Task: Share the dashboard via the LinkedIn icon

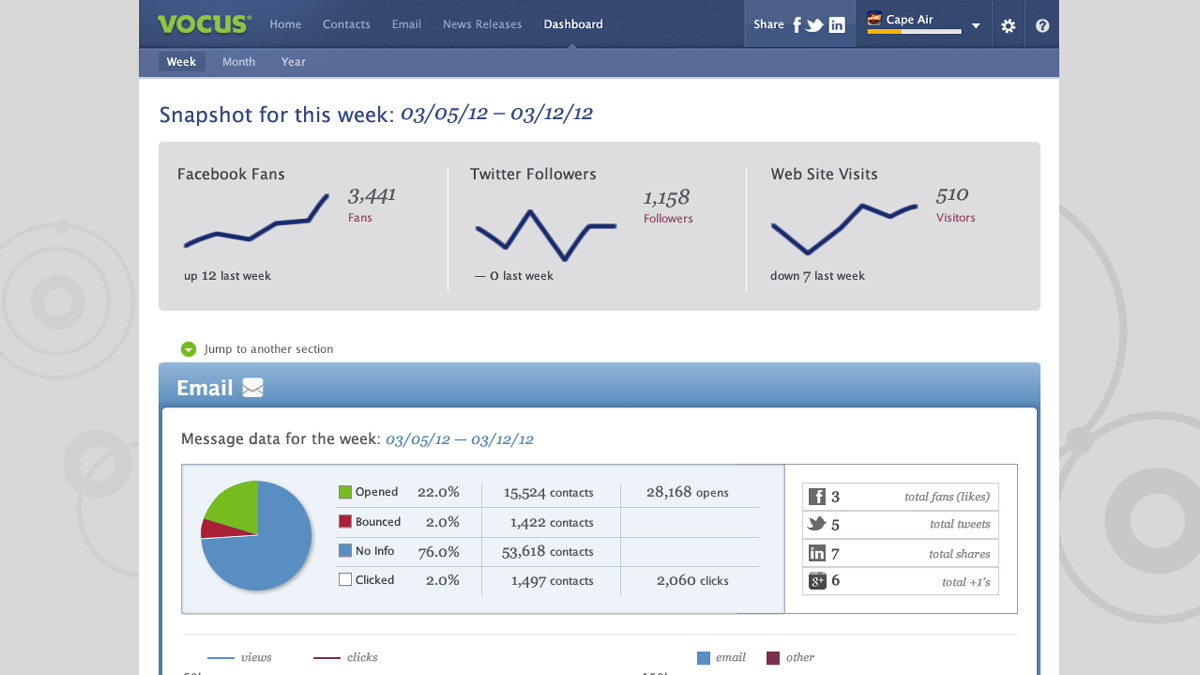Action: click(838, 24)
